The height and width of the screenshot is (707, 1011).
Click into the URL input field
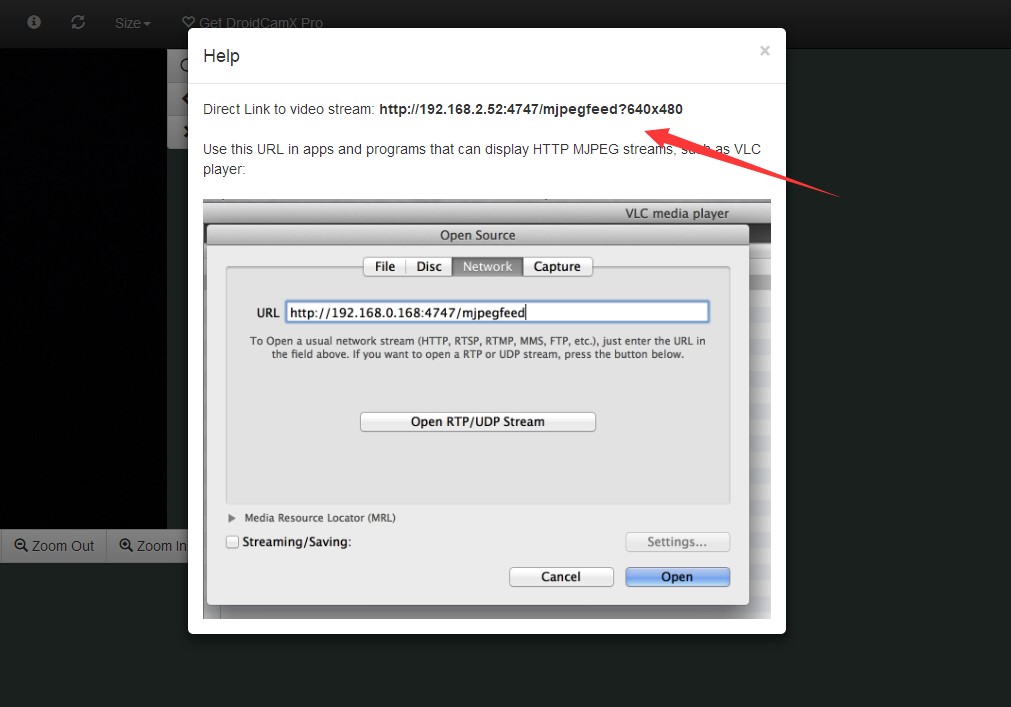pos(497,312)
